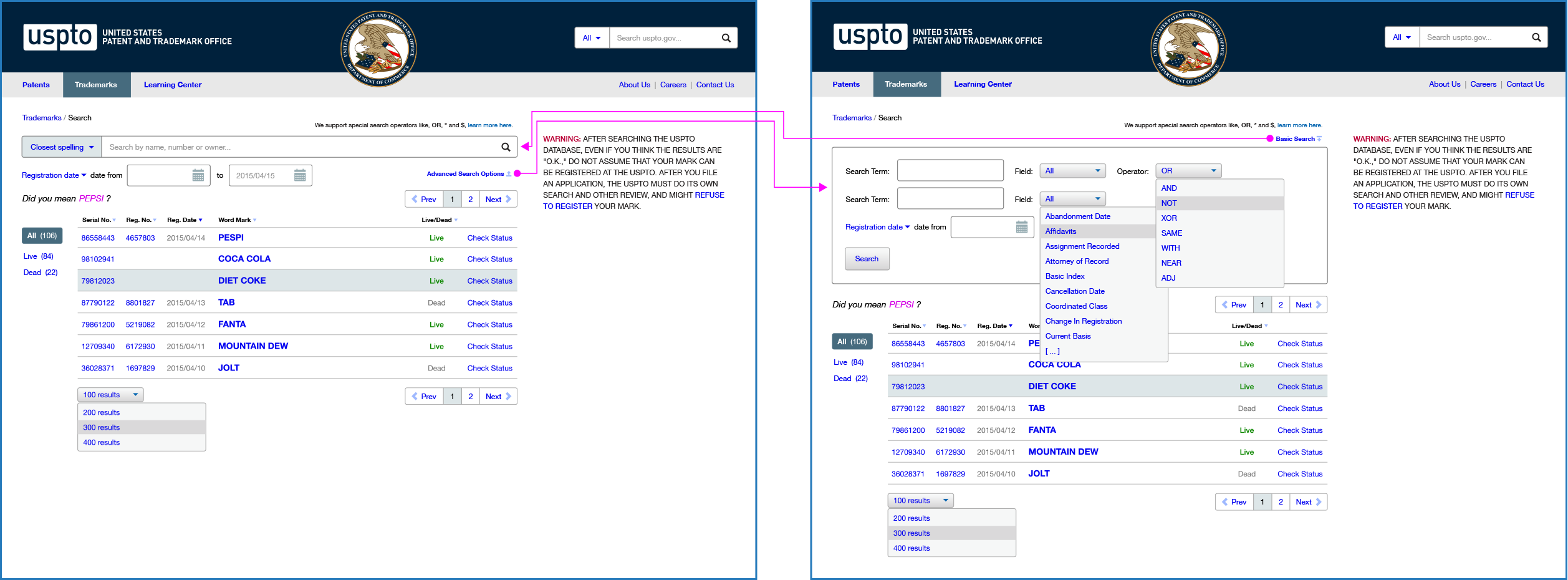Go to Prev page, bottom pager right mockup

1234,502
